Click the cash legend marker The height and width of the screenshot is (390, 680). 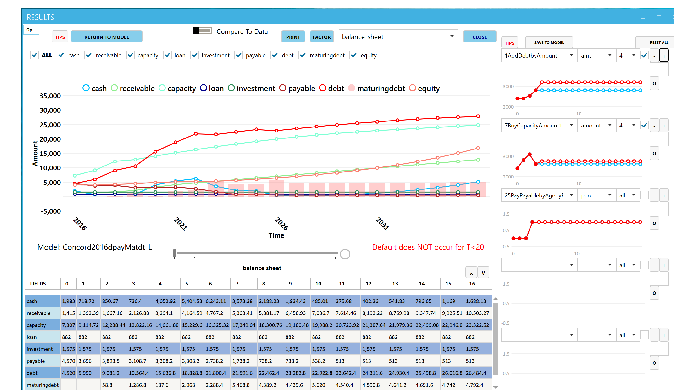click(x=86, y=88)
